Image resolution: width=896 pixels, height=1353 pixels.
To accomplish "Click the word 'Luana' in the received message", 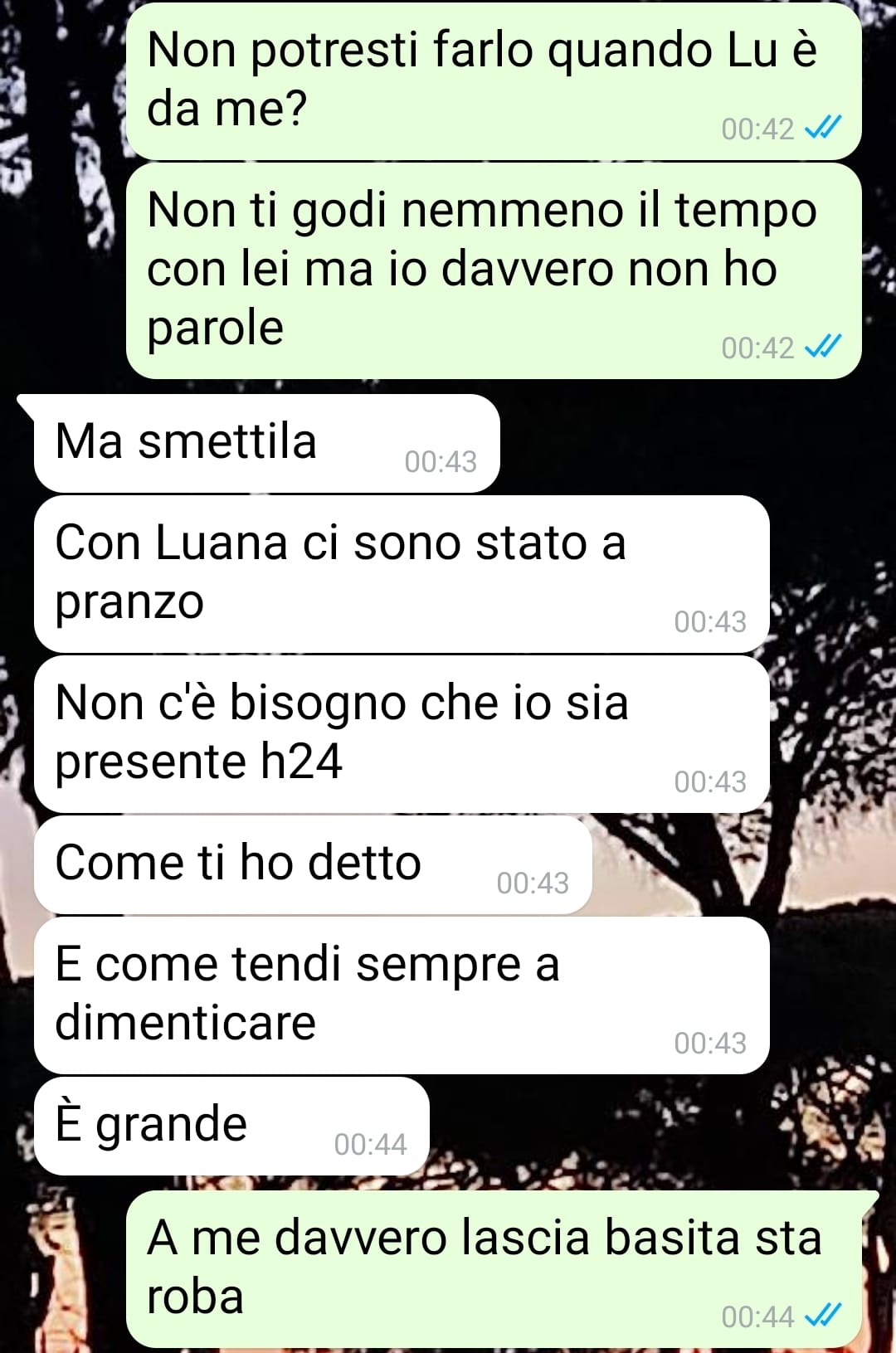I will pyautogui.click(x=223, y=543).
